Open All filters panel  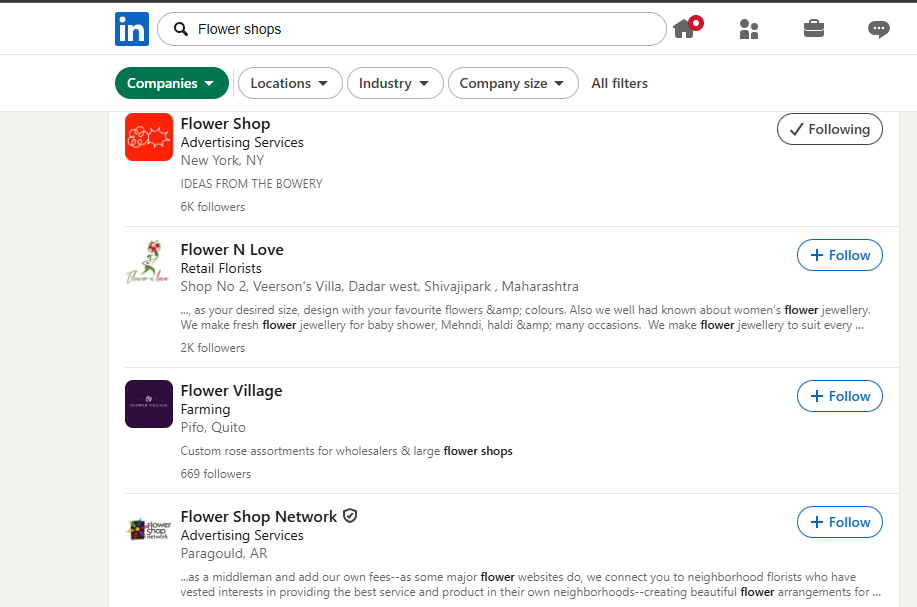point(619,83)
